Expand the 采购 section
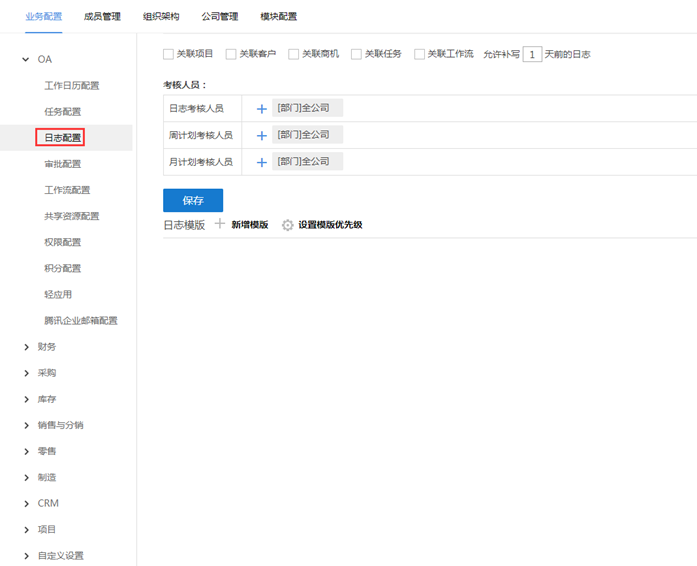697x566 pixels. 26,373
